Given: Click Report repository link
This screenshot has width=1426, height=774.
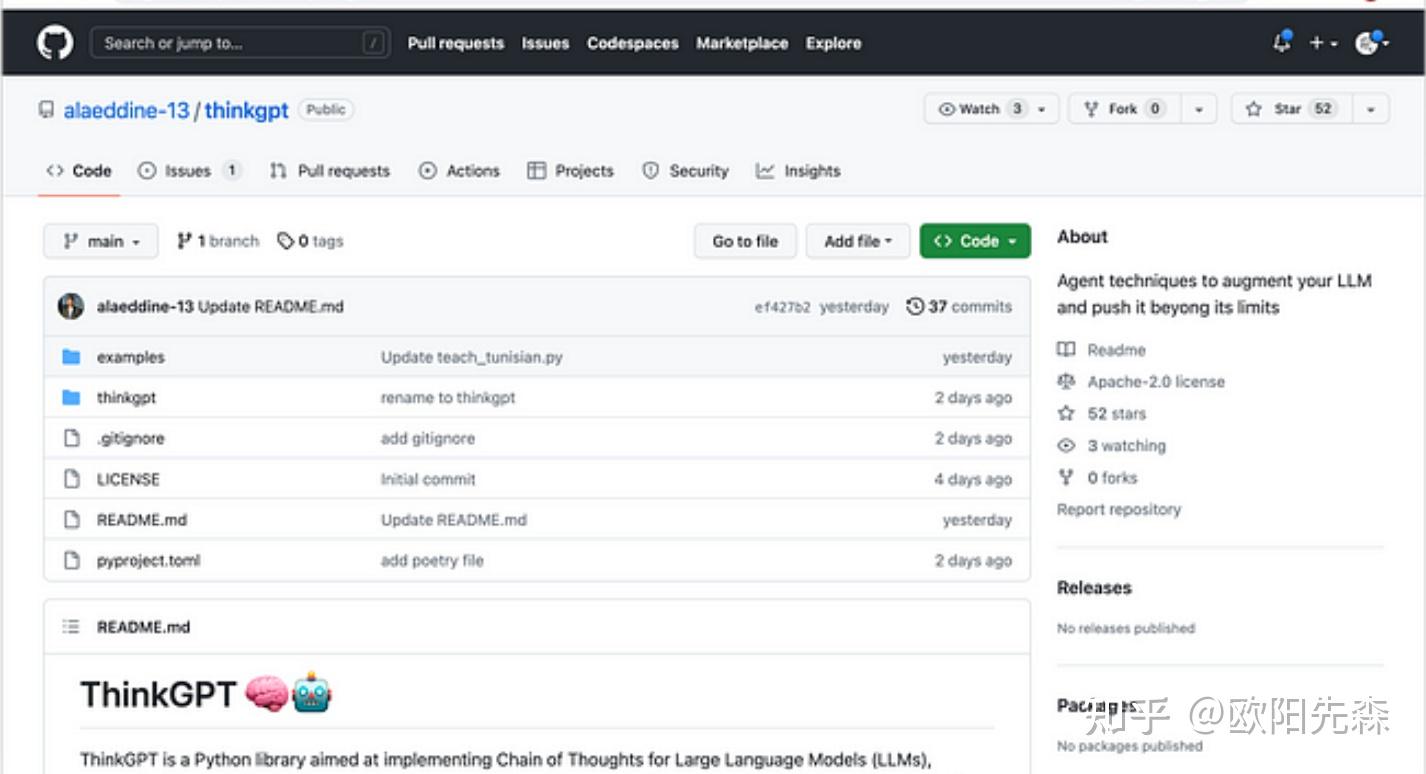Looking at the screenshot, I should [x=1119, y=510].
